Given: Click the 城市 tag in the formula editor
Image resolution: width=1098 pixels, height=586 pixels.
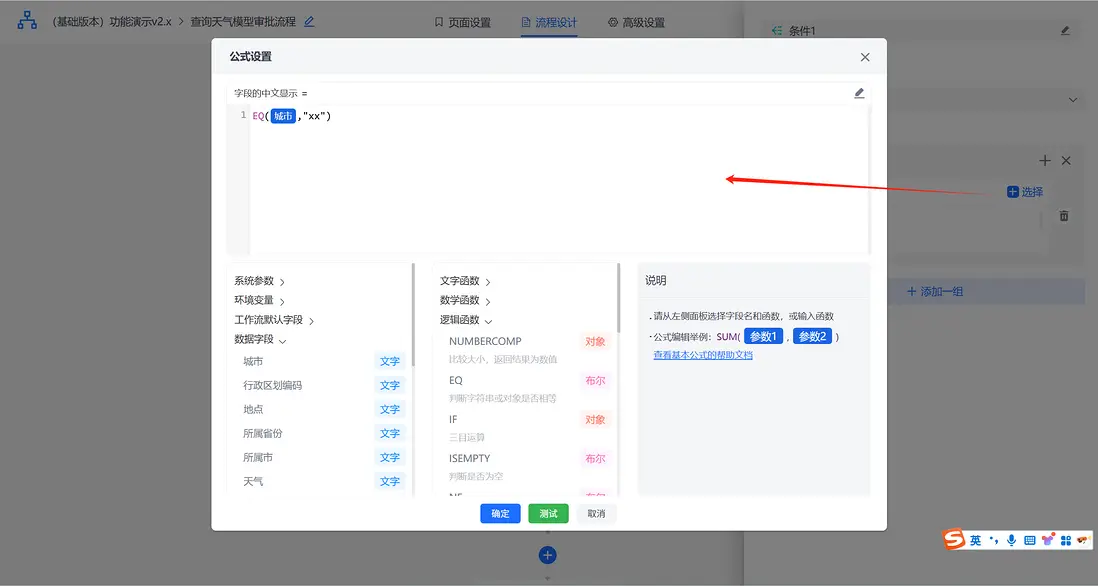Looking at the screenshot, I should point(284,116).
